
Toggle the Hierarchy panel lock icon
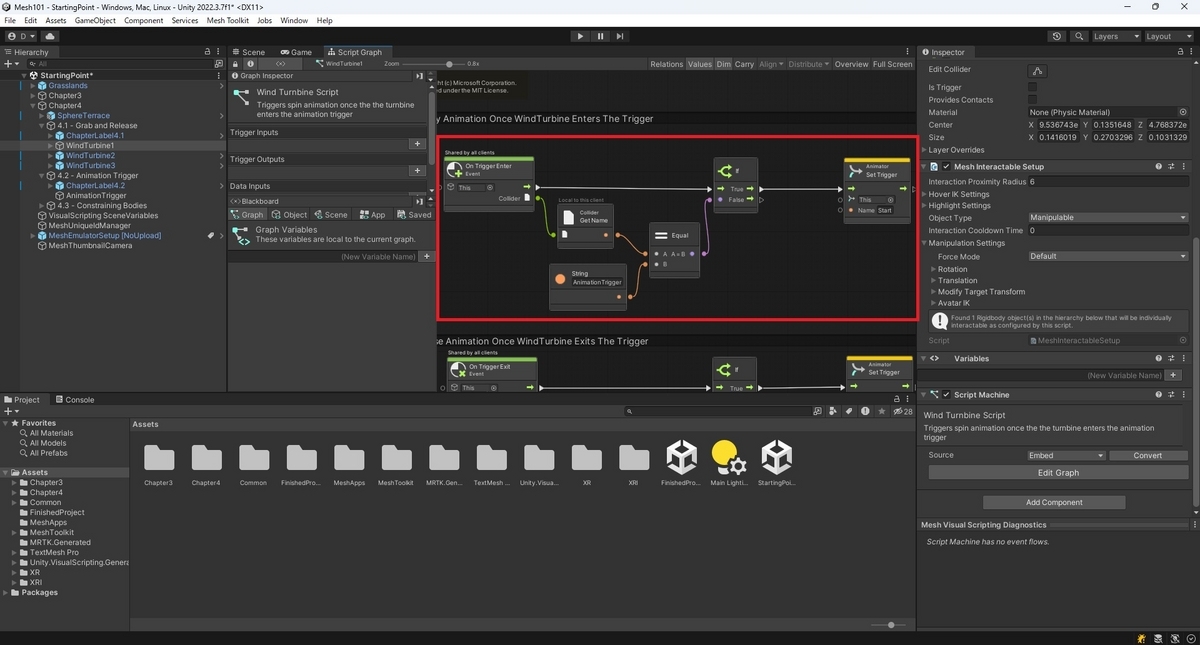click(207, 52)
